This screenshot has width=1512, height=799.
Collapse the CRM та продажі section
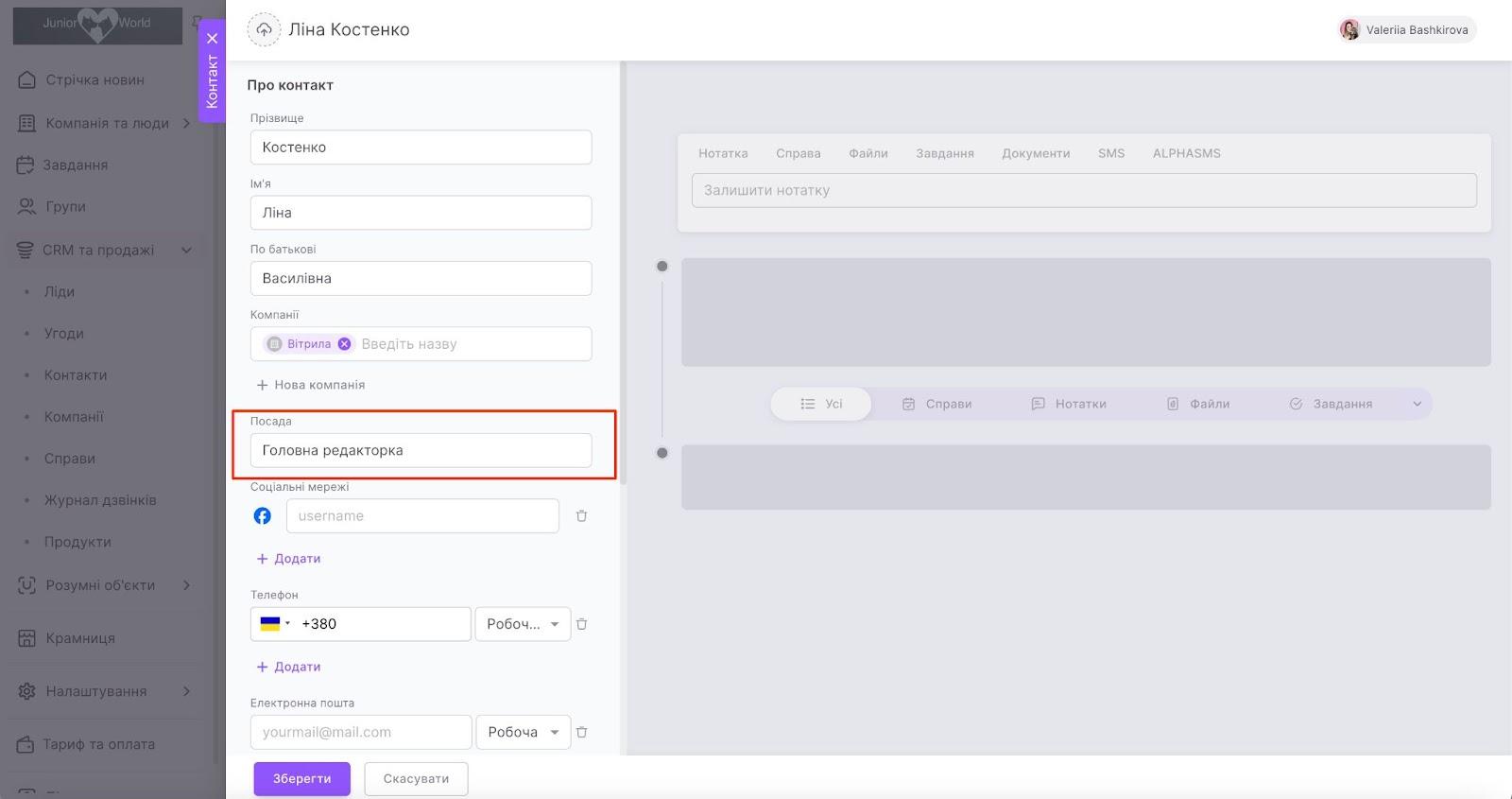pyautogui.click(x=186, y=251)
